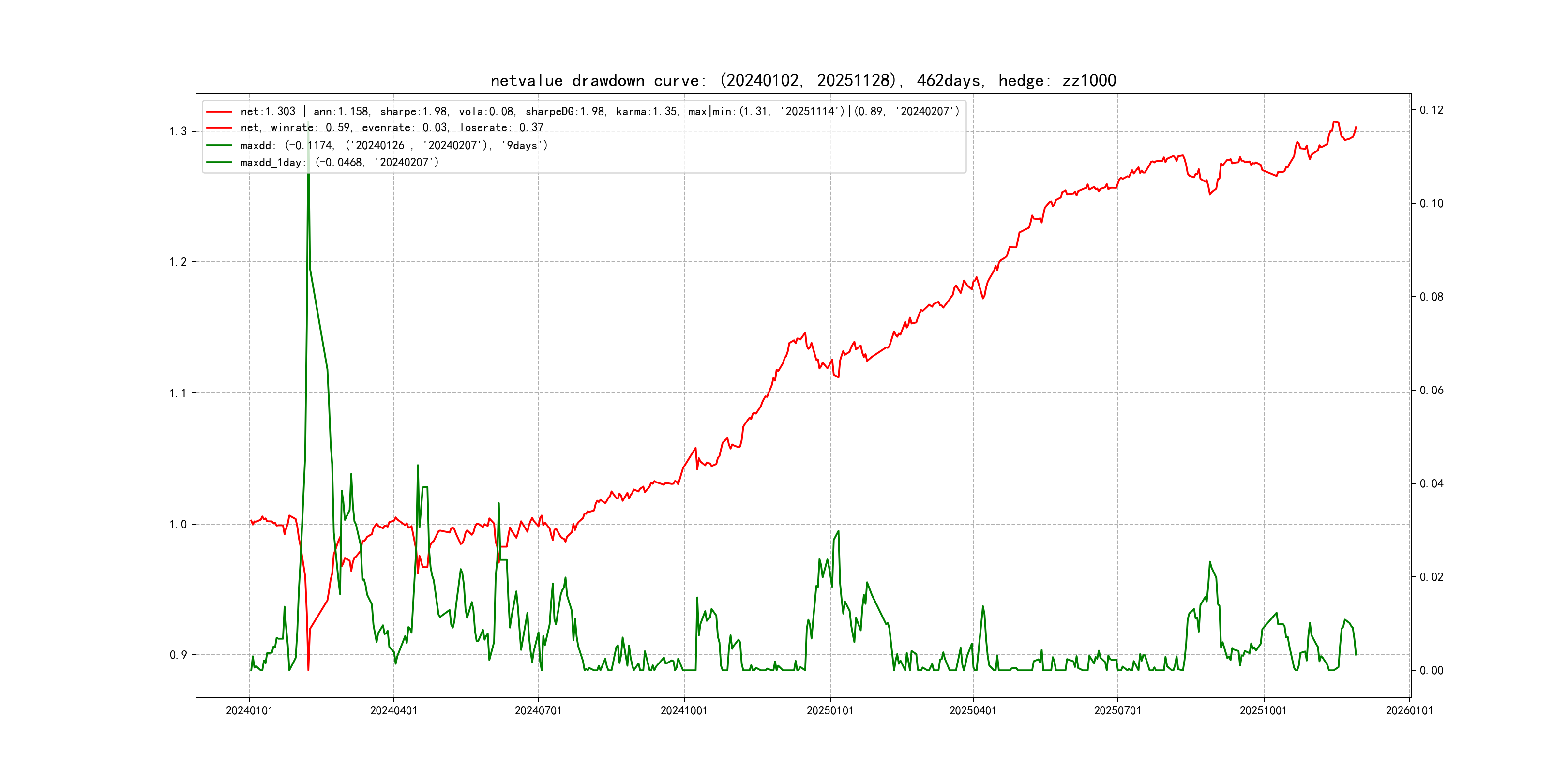Click the 20240401 x-axis date label
Image resolution: width=1568 pixels, height=784 pixels.
point(394,711)
